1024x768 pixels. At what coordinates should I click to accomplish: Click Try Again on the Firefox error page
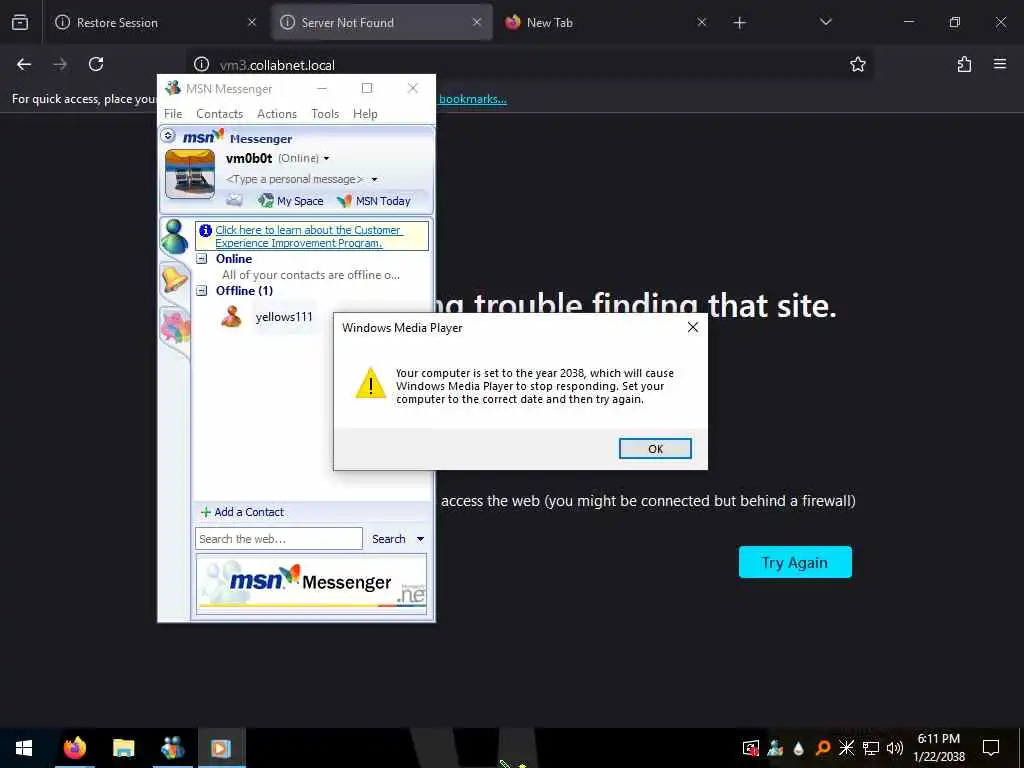tap(795, 562)
